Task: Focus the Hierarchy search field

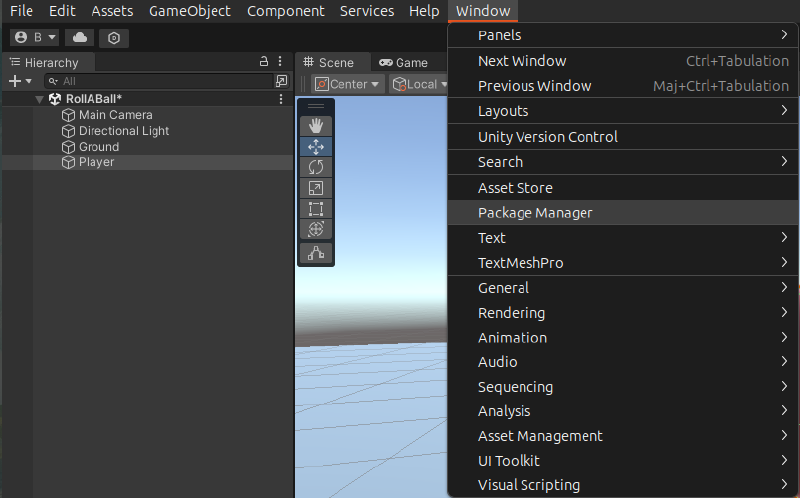Action: [x=159, y=81]
